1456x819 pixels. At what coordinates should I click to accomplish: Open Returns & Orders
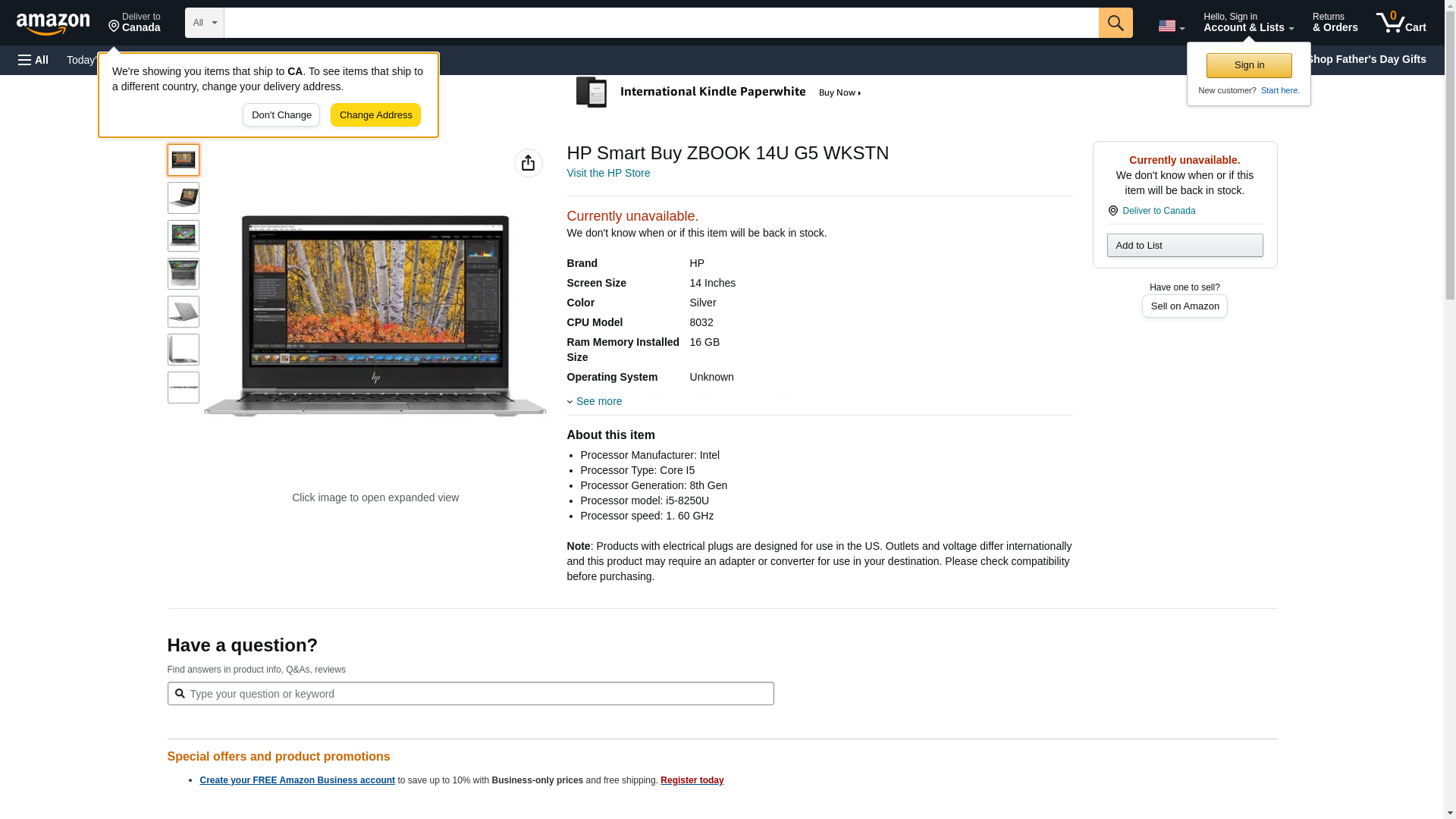pyautogui.click(x=1335, y=23)
